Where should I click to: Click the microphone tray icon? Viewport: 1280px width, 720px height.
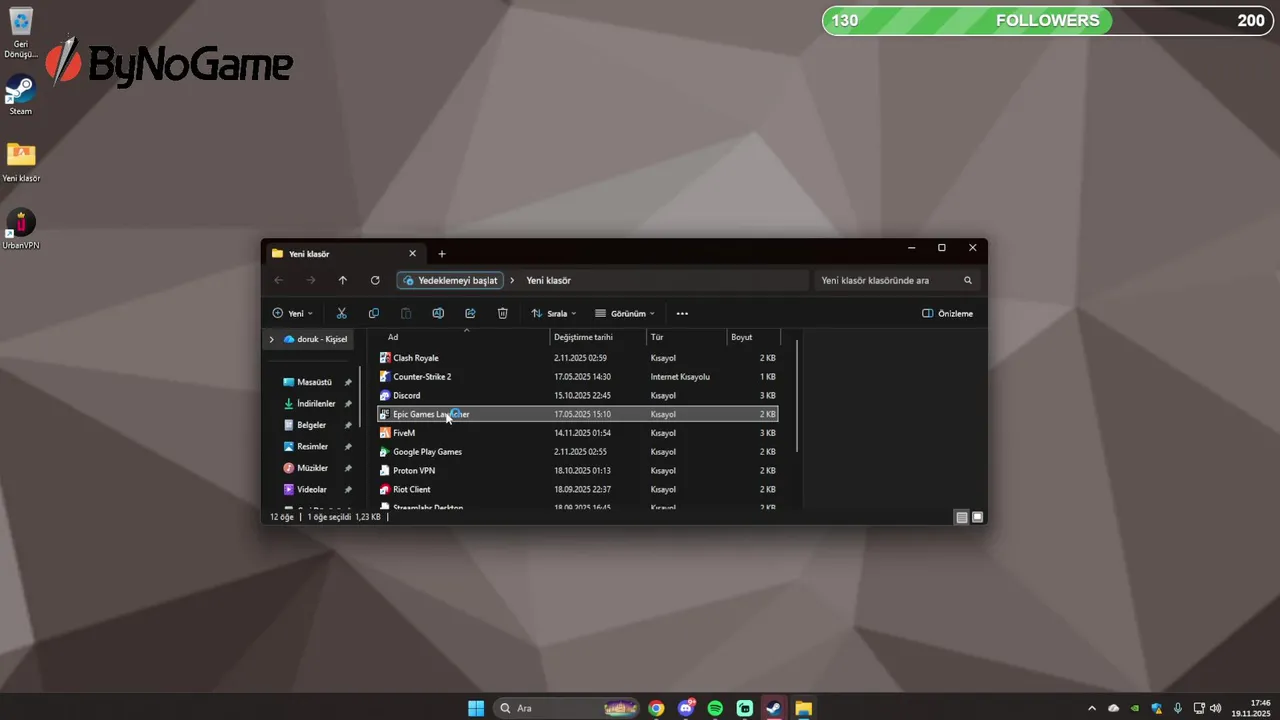click(x=1178, y=708)
